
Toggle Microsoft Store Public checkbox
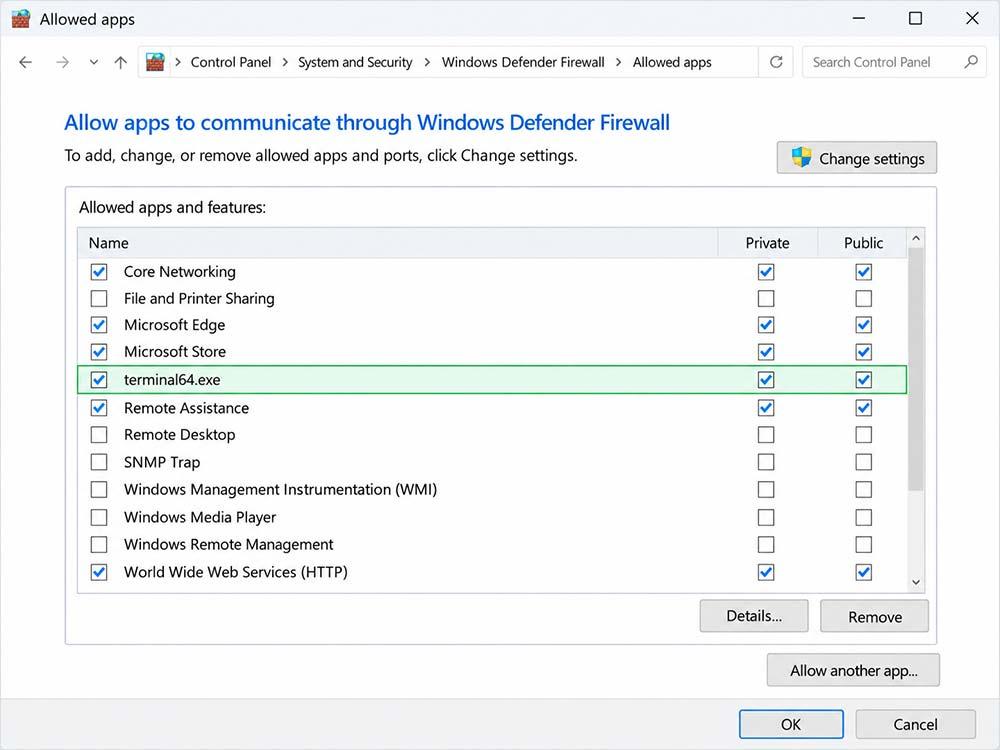pos(864,352)
